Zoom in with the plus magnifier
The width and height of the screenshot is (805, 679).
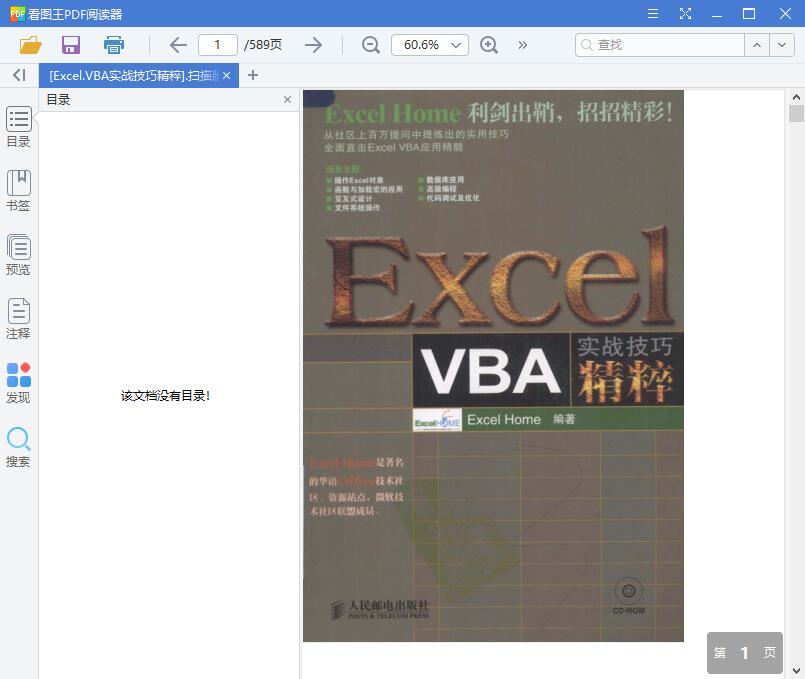click(x=488, y=45)
